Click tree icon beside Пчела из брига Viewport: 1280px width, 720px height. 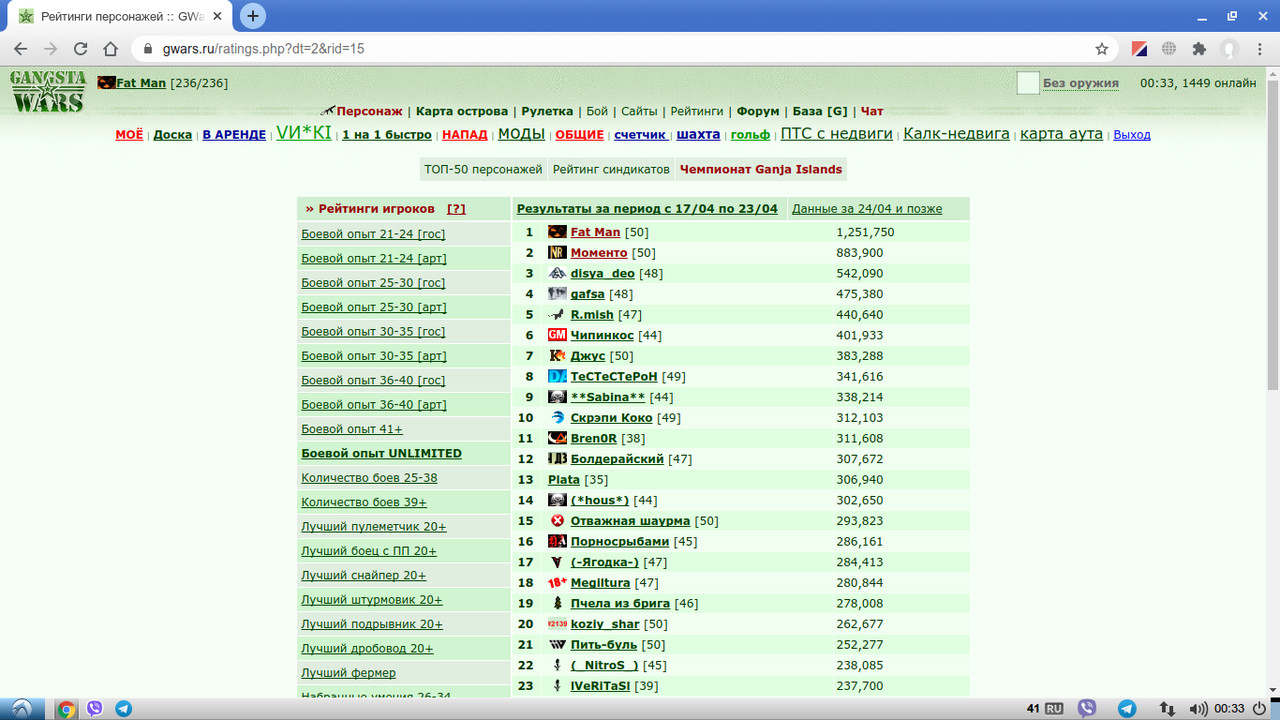coord(557,603)
